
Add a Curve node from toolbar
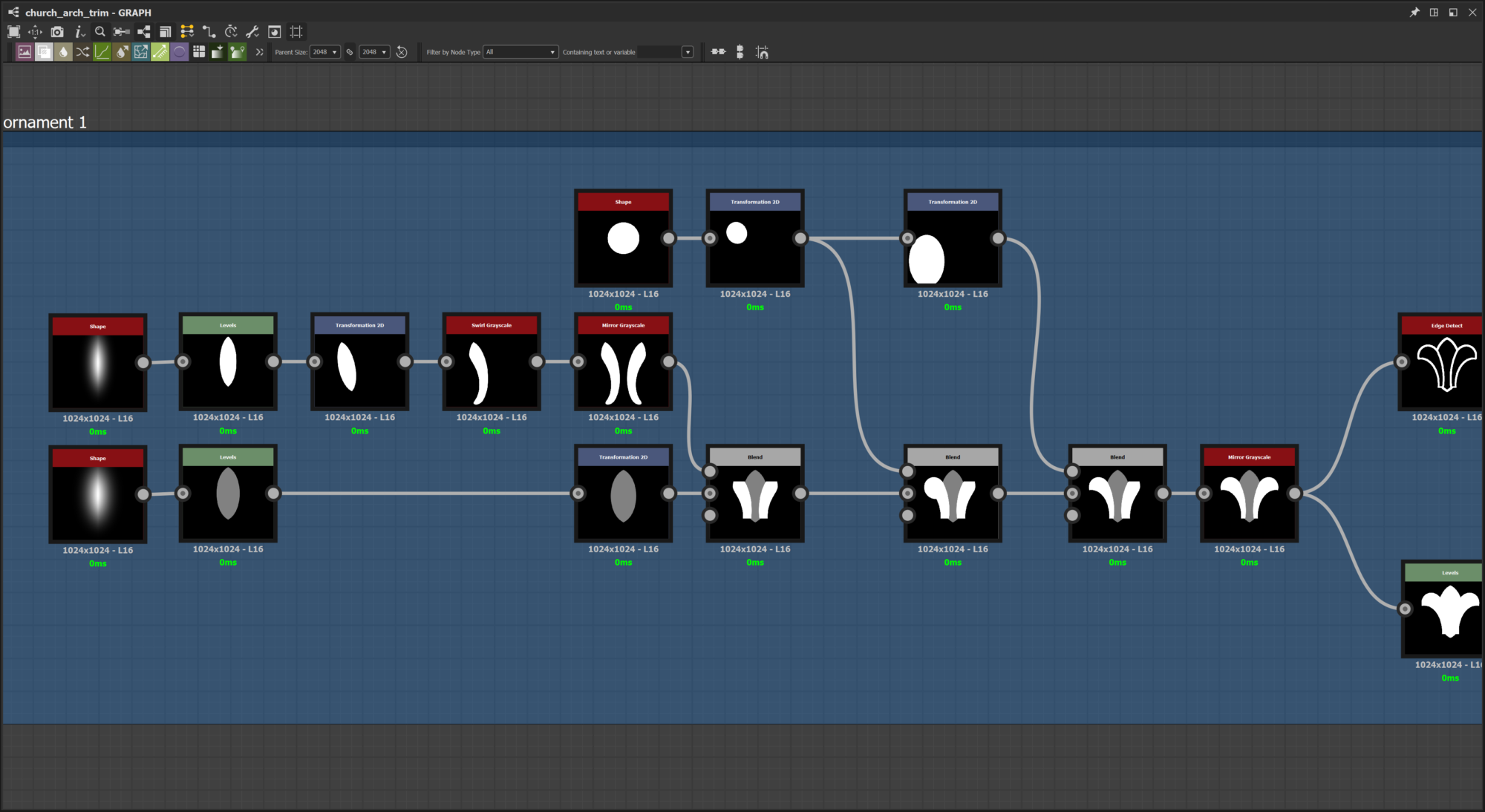pos(102,52)
